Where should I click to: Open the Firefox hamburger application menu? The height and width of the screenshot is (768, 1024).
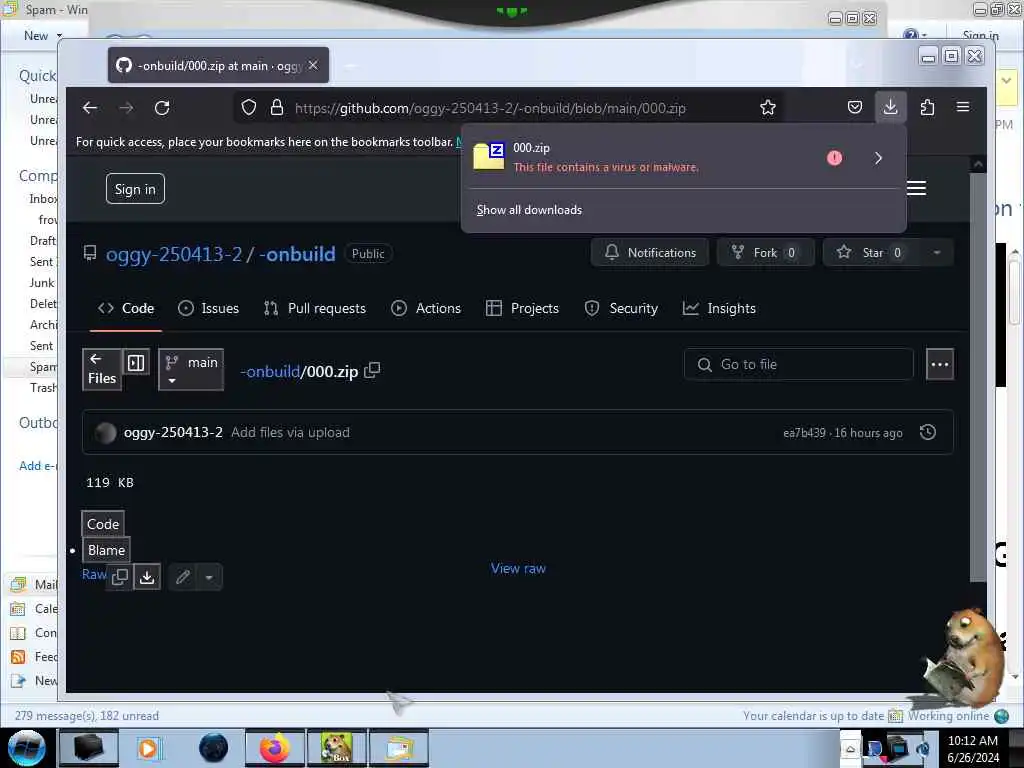(x=963, y=107)
